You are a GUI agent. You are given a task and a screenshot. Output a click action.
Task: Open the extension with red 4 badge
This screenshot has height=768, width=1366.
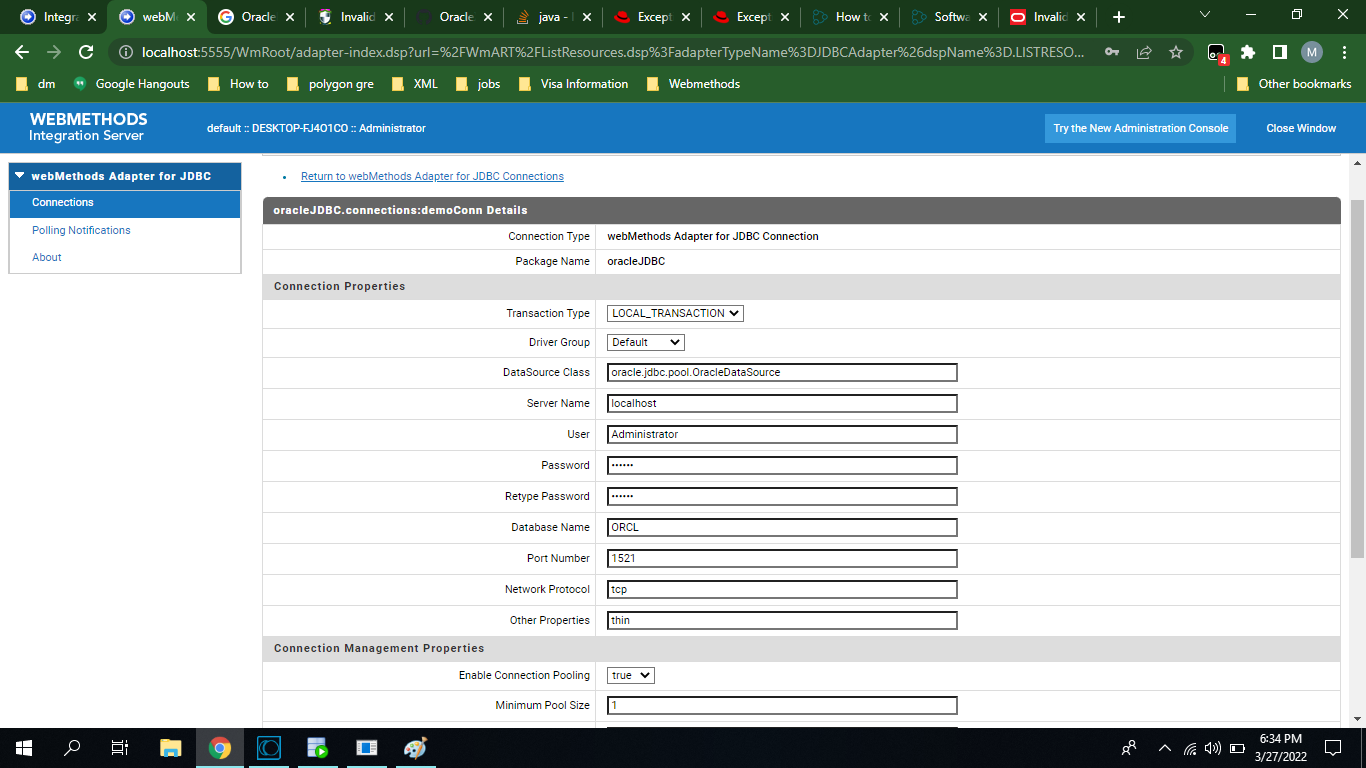pyautogui.click(x=1216, y=53)
